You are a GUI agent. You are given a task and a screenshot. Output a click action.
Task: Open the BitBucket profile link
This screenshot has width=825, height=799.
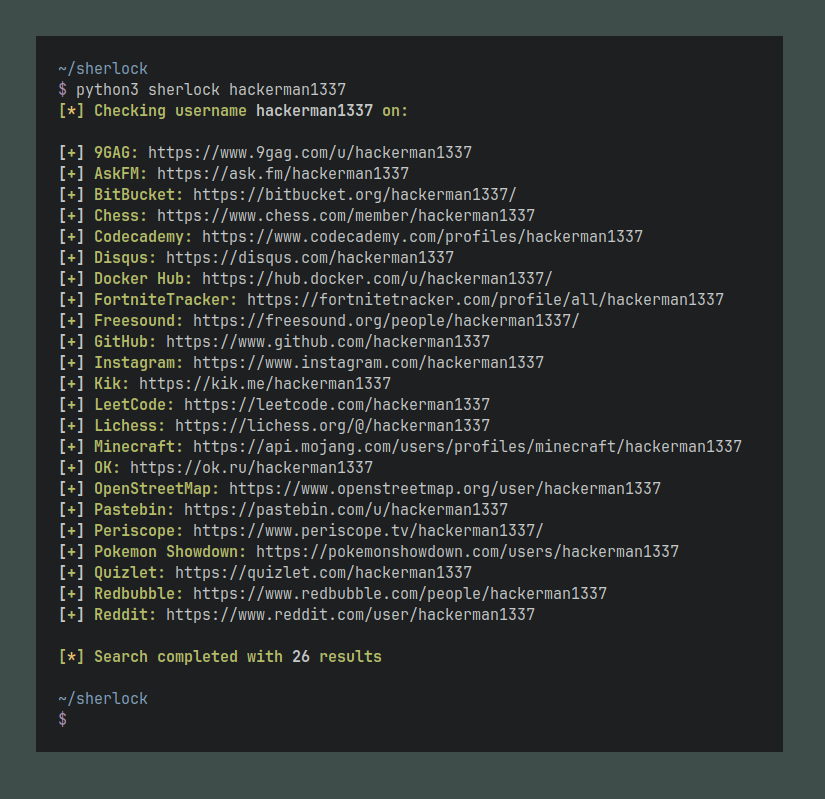(354, 195)
